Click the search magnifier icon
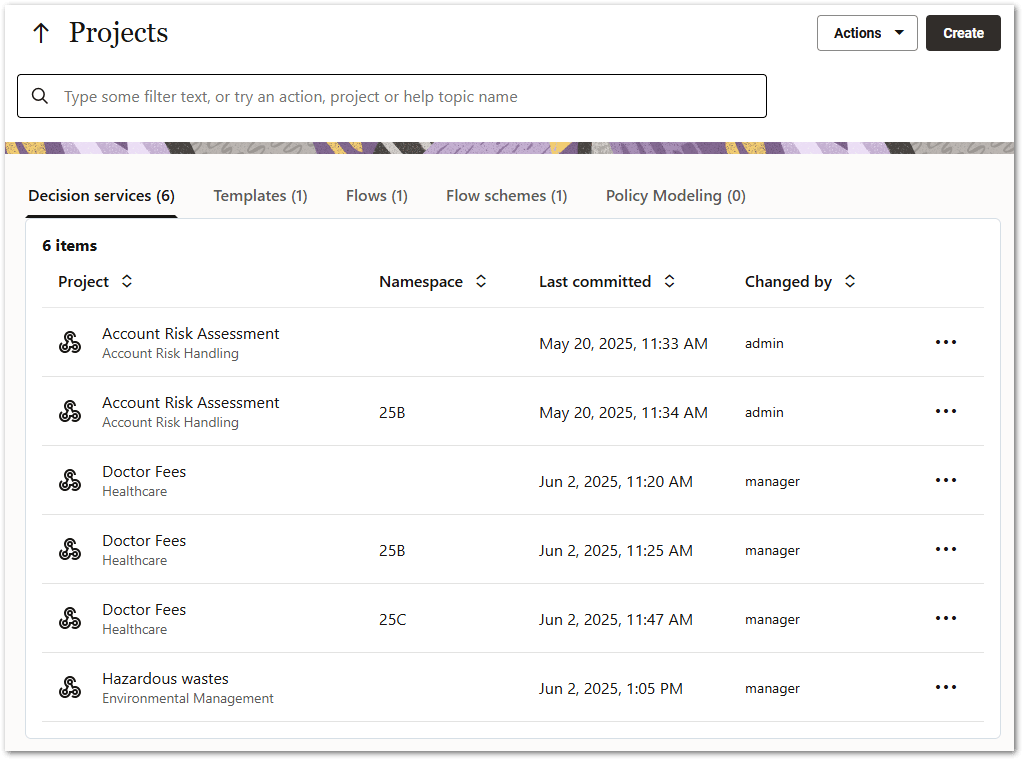Viewport: 1023px width, 760px height. click(40, 96)
